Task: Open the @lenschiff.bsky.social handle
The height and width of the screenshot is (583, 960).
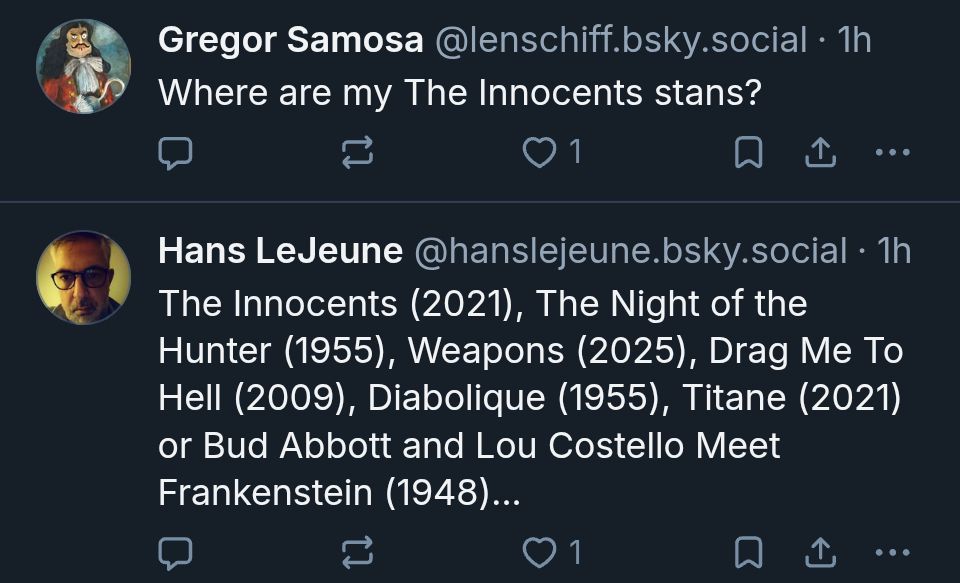Action: point(618,40)
